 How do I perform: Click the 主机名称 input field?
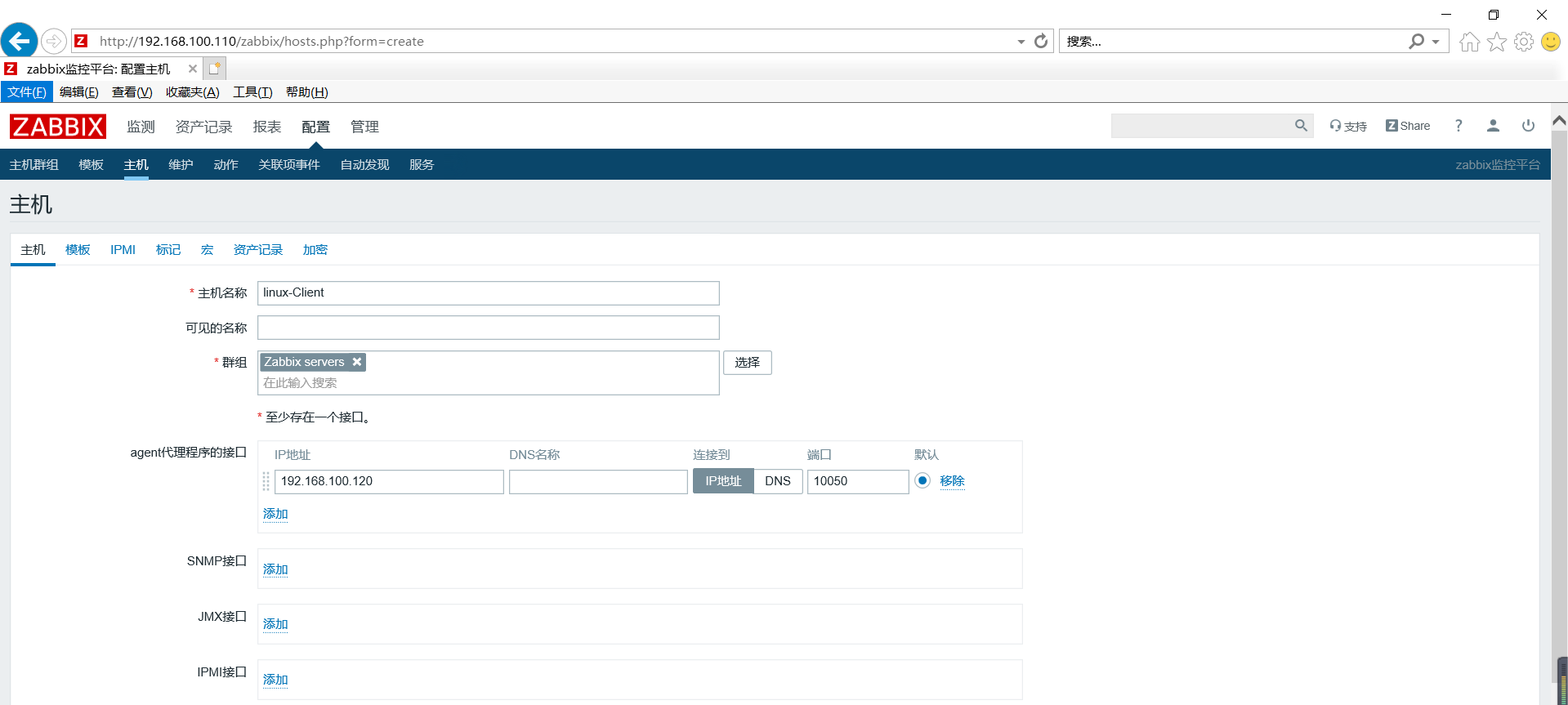click(x=489, y=293)
